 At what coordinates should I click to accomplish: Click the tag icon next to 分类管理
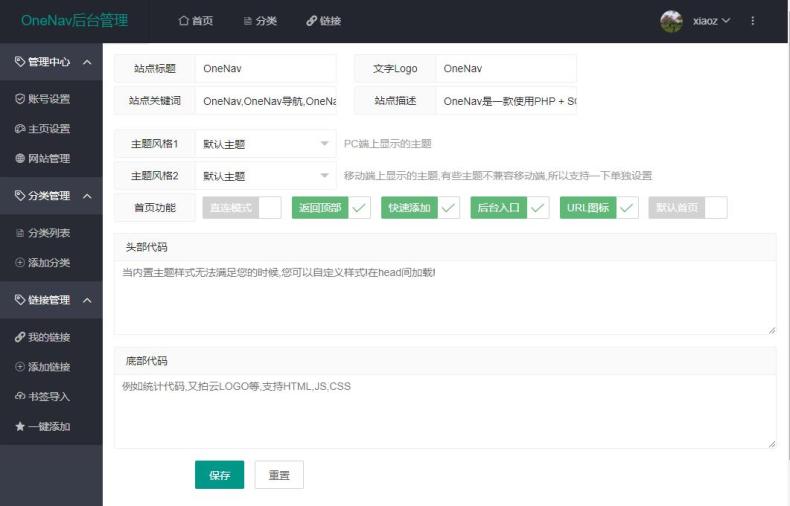20,196
